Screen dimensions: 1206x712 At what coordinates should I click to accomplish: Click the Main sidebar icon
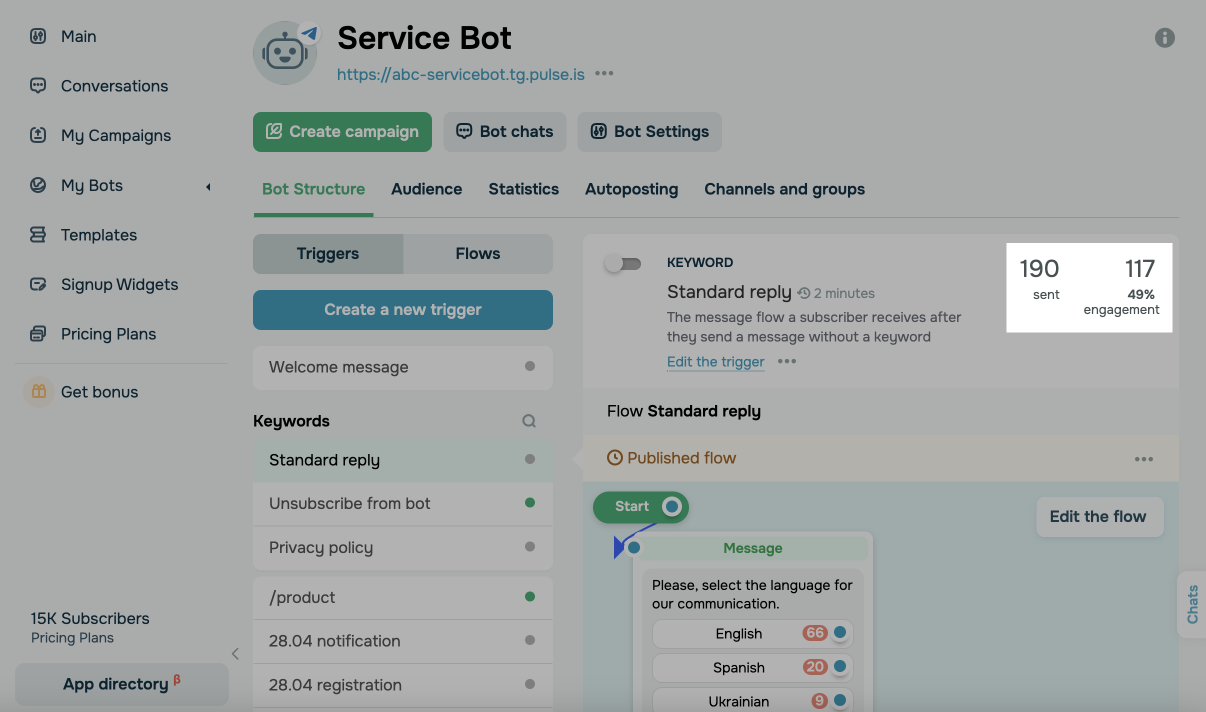(x=38, y=36)
